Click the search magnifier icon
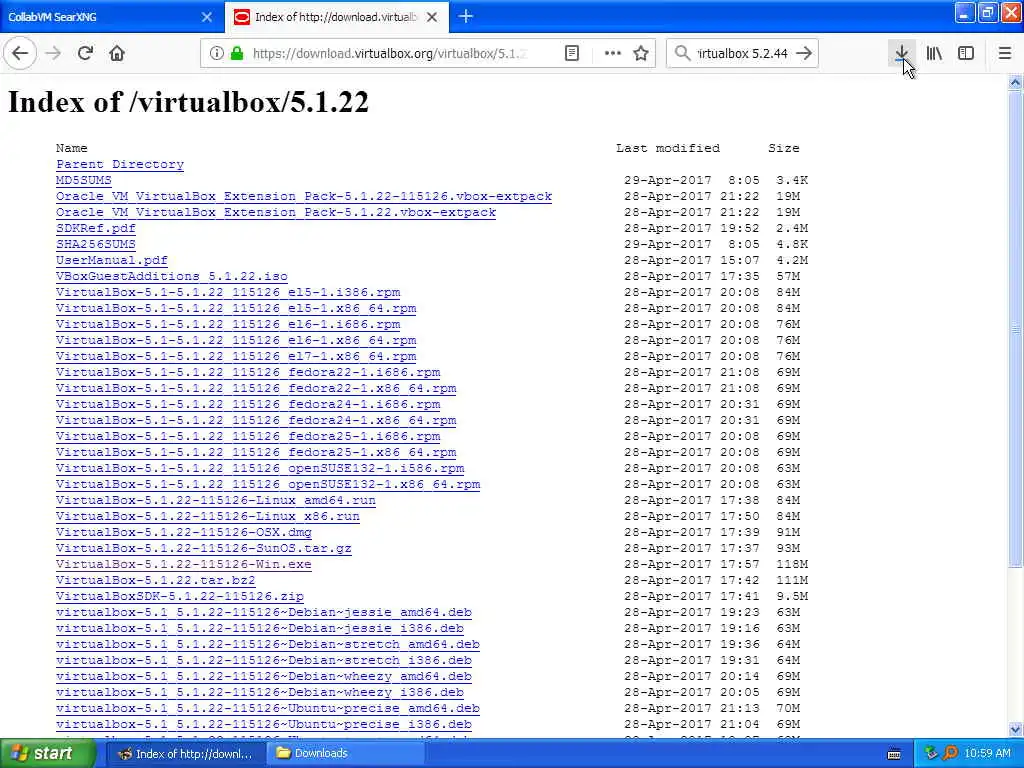1024x768 pixels. 682,54
